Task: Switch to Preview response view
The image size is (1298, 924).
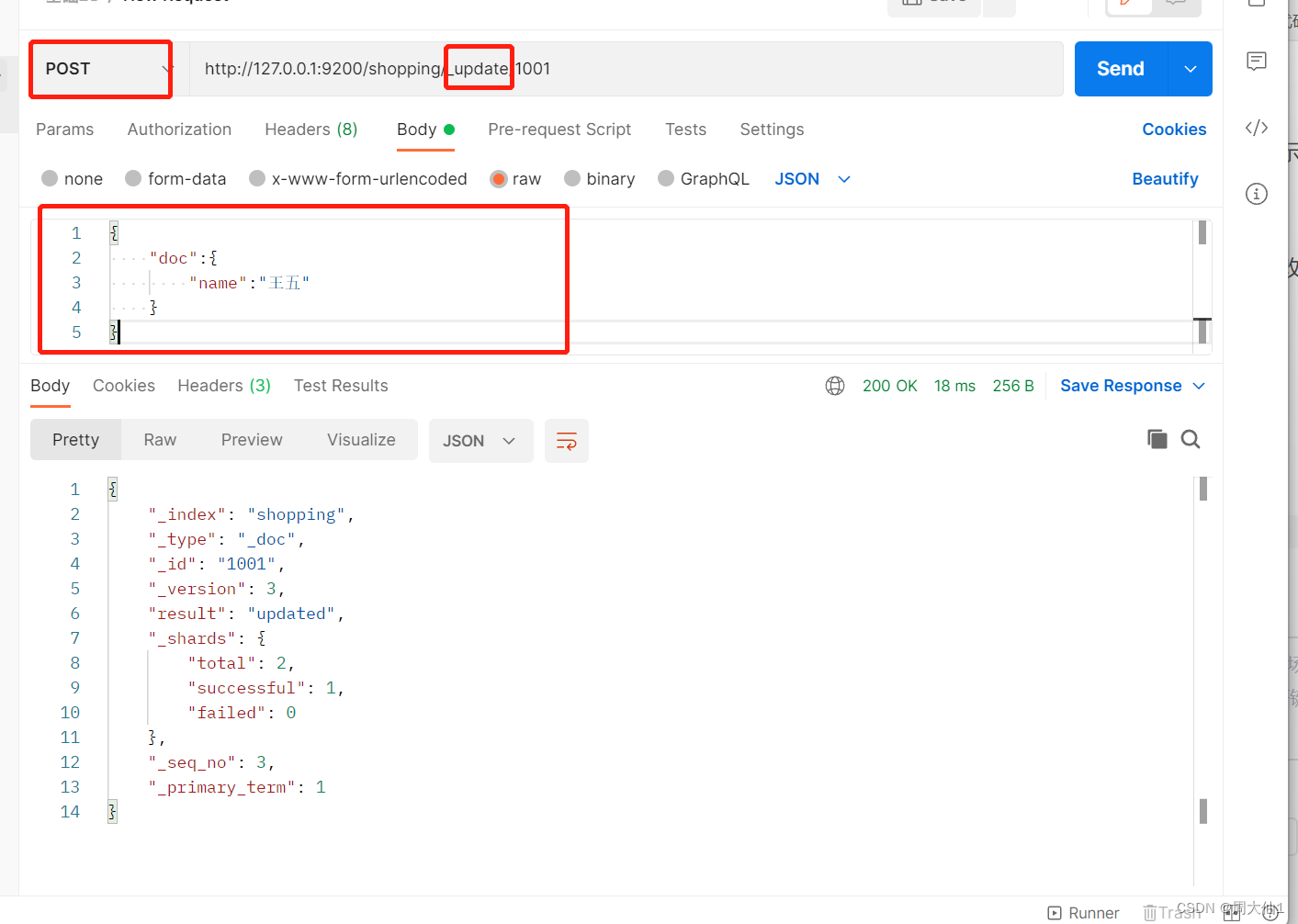Action: coord(252,440)
